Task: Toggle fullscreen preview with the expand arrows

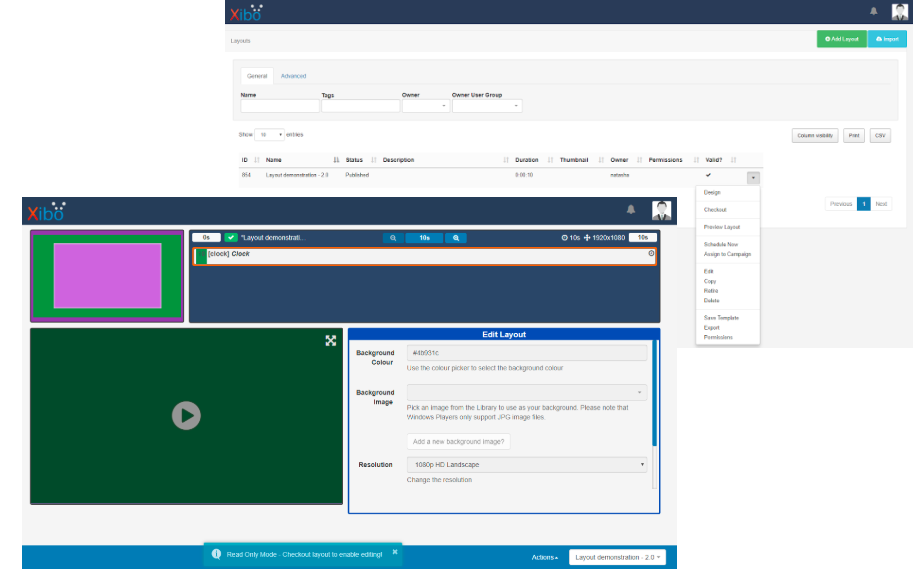Action: [331, 341]
